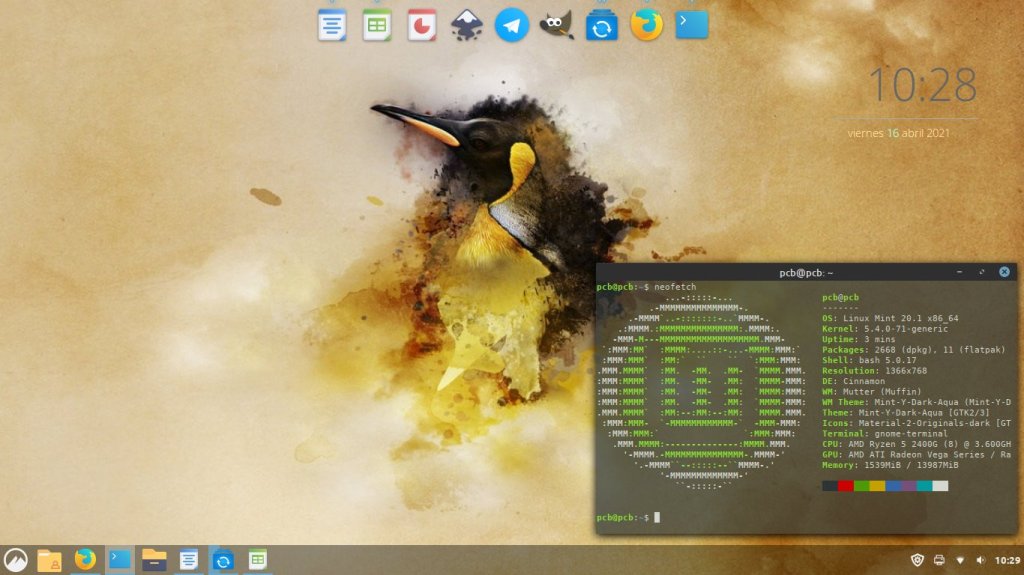Open the Mint menu button in the bottom panel
The image size is (1024, 575).
click(16, 560)
